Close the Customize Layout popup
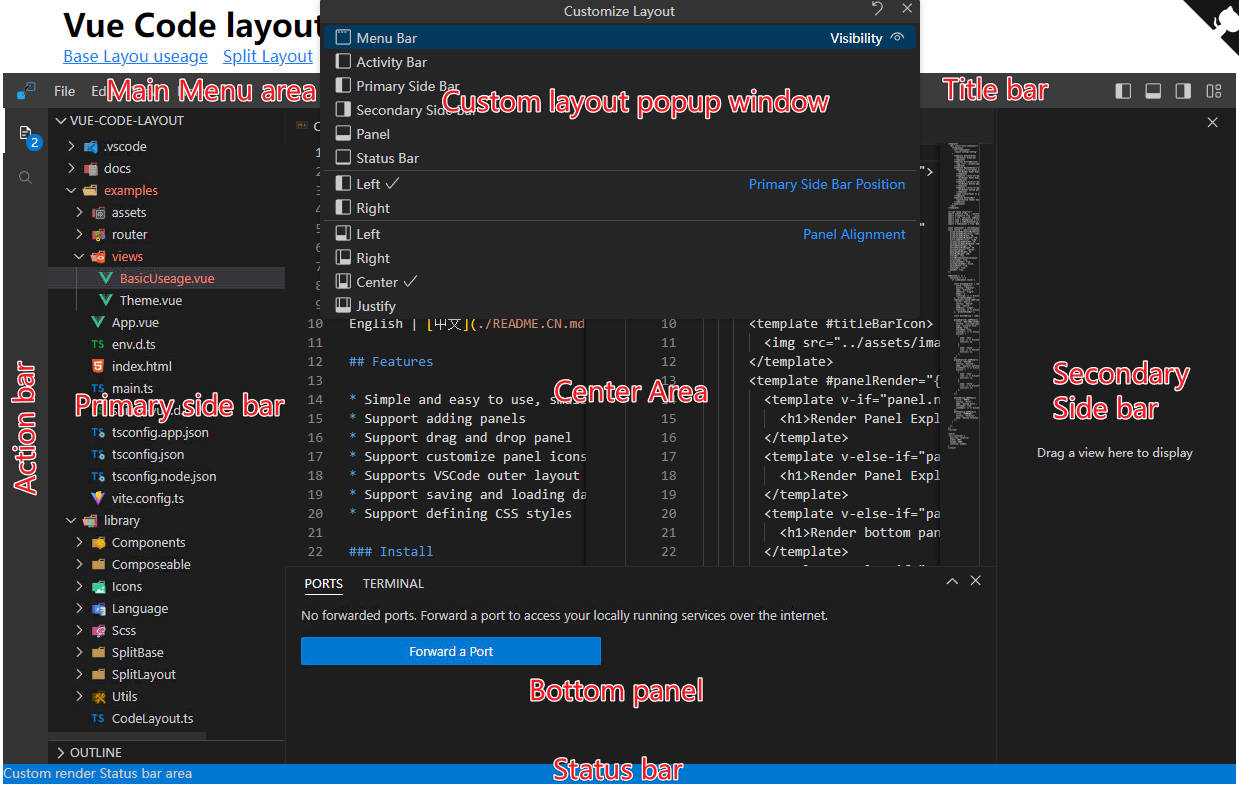This screenshot has width=1239, height=785. click(x=907, y=9)
